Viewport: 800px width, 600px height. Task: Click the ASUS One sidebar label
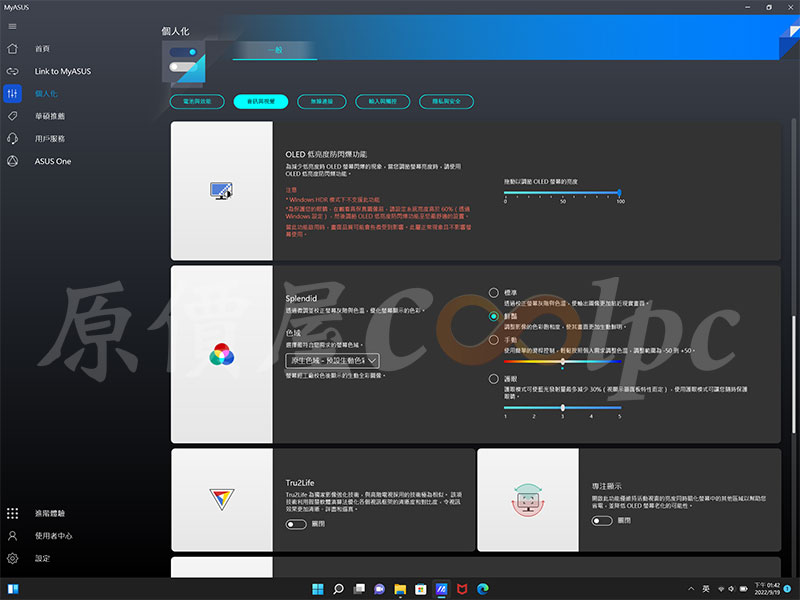tap(53, 161)
